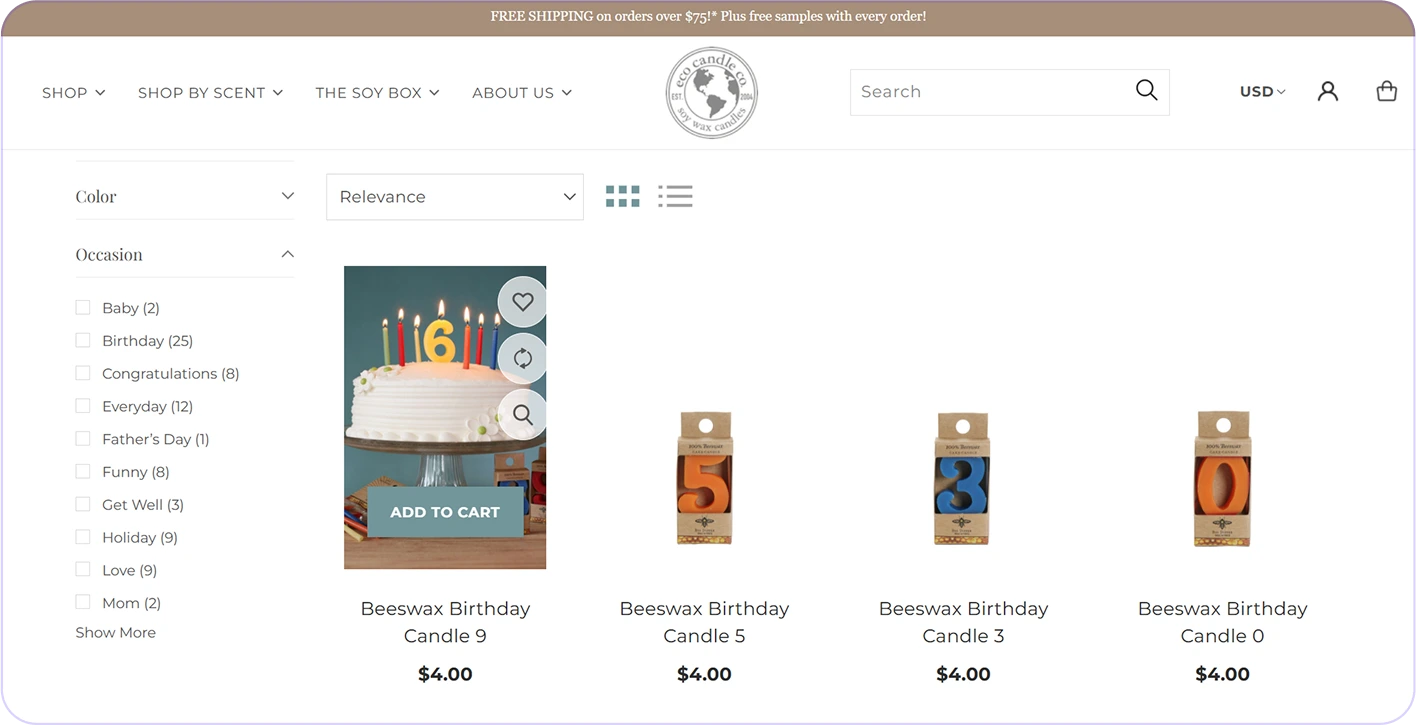Screen dimensions: 1416x725
Task: Expand the Color filter section
Action: [x=185, y=197]
